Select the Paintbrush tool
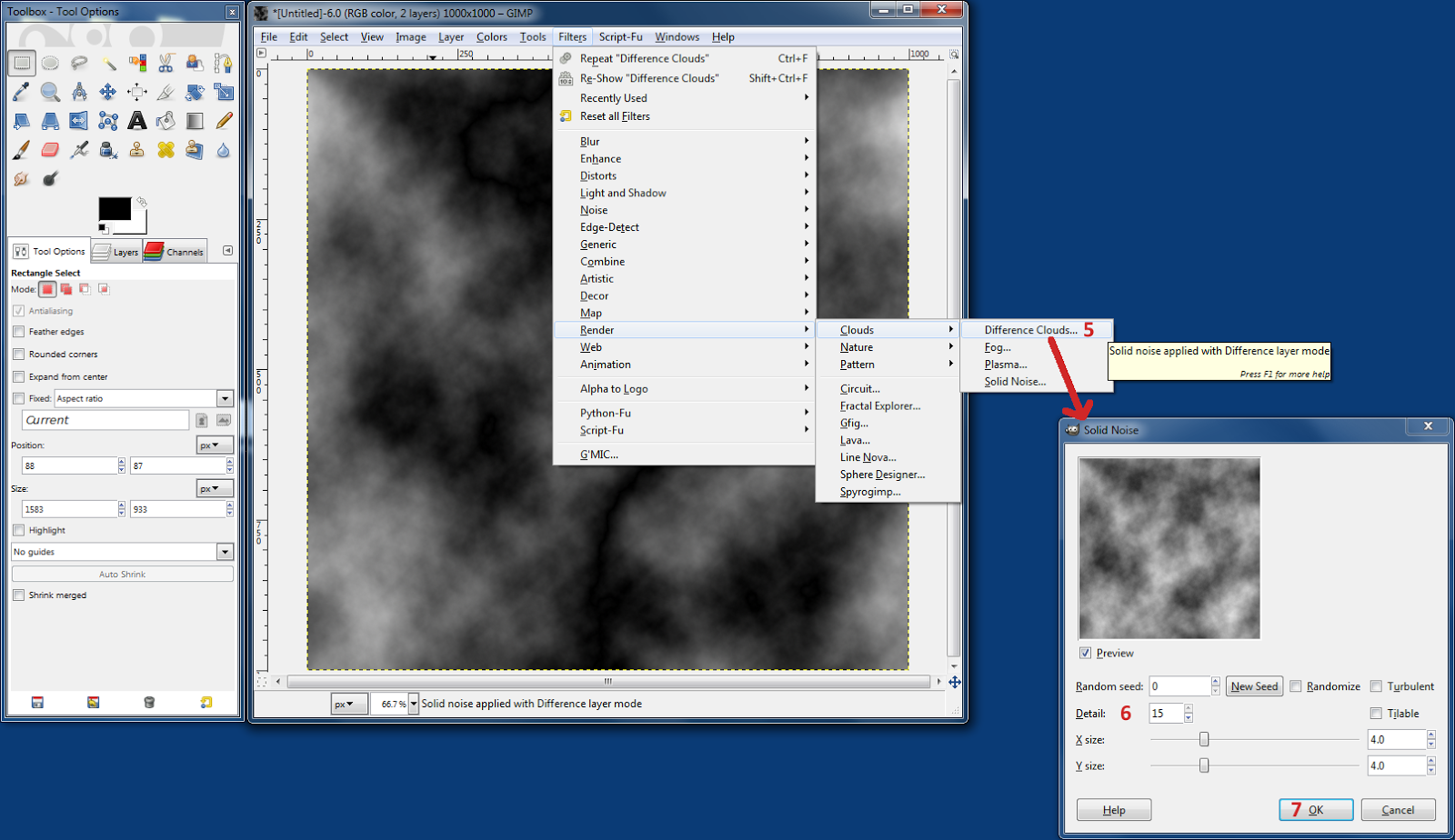 tap(20, 149)
